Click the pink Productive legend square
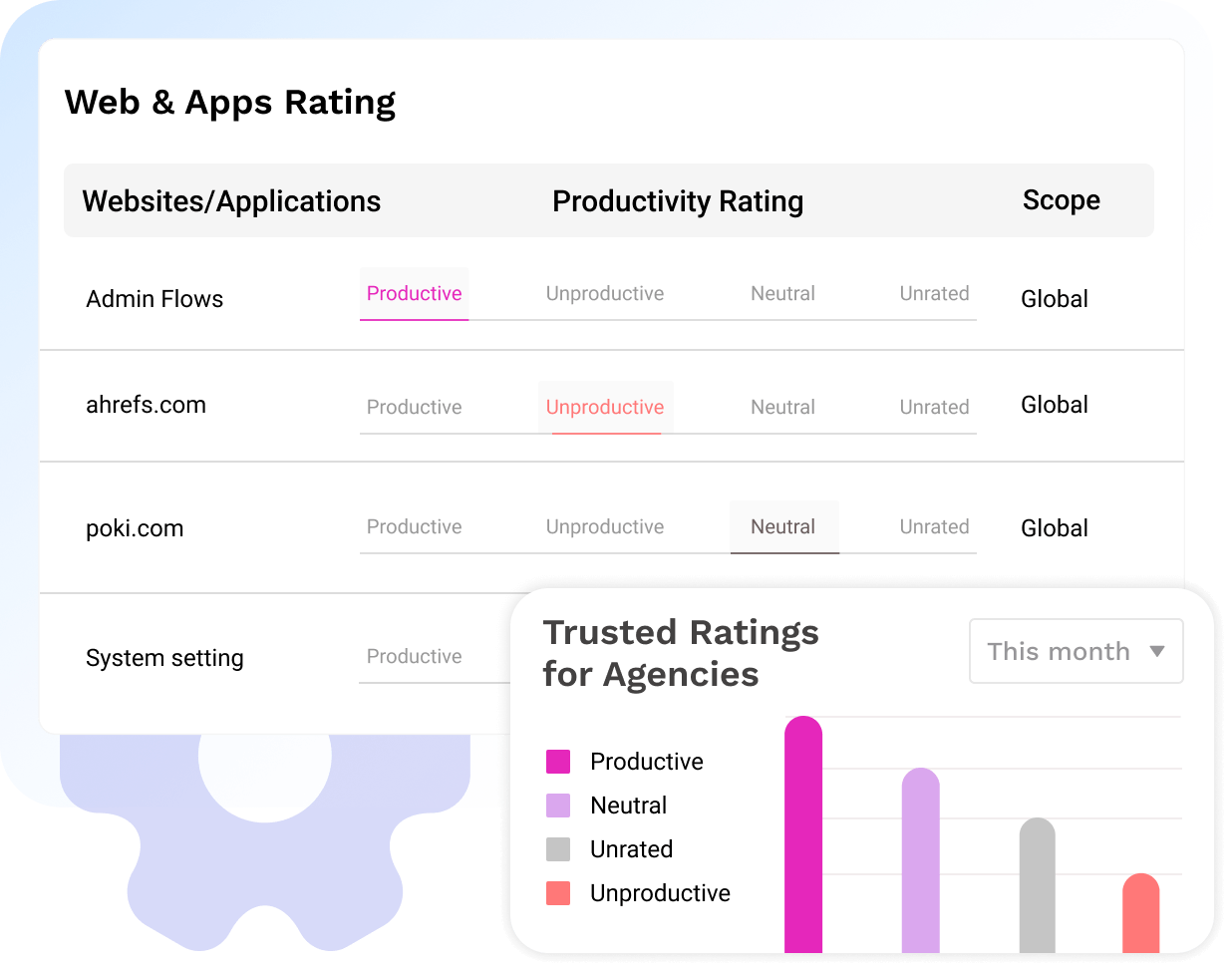Screen dimensions: 1232x971 click(x=558, y=761)
